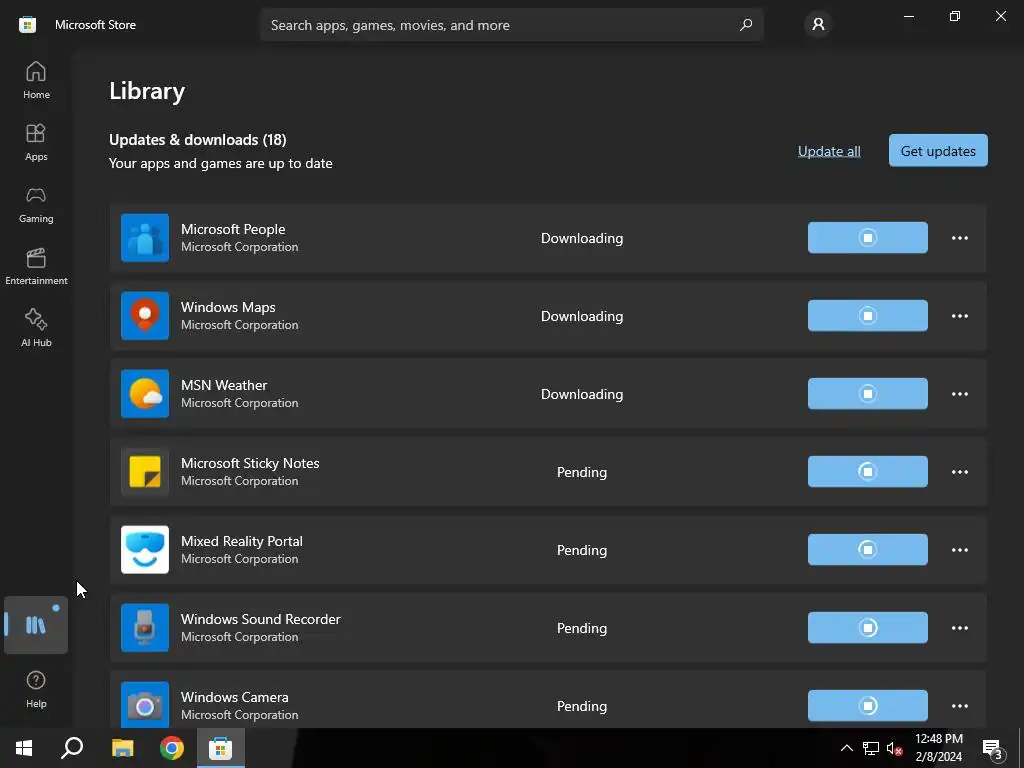Click the Microsoft People app name
Viewport: 1024px width, 768px height.
tap(233, 229)
